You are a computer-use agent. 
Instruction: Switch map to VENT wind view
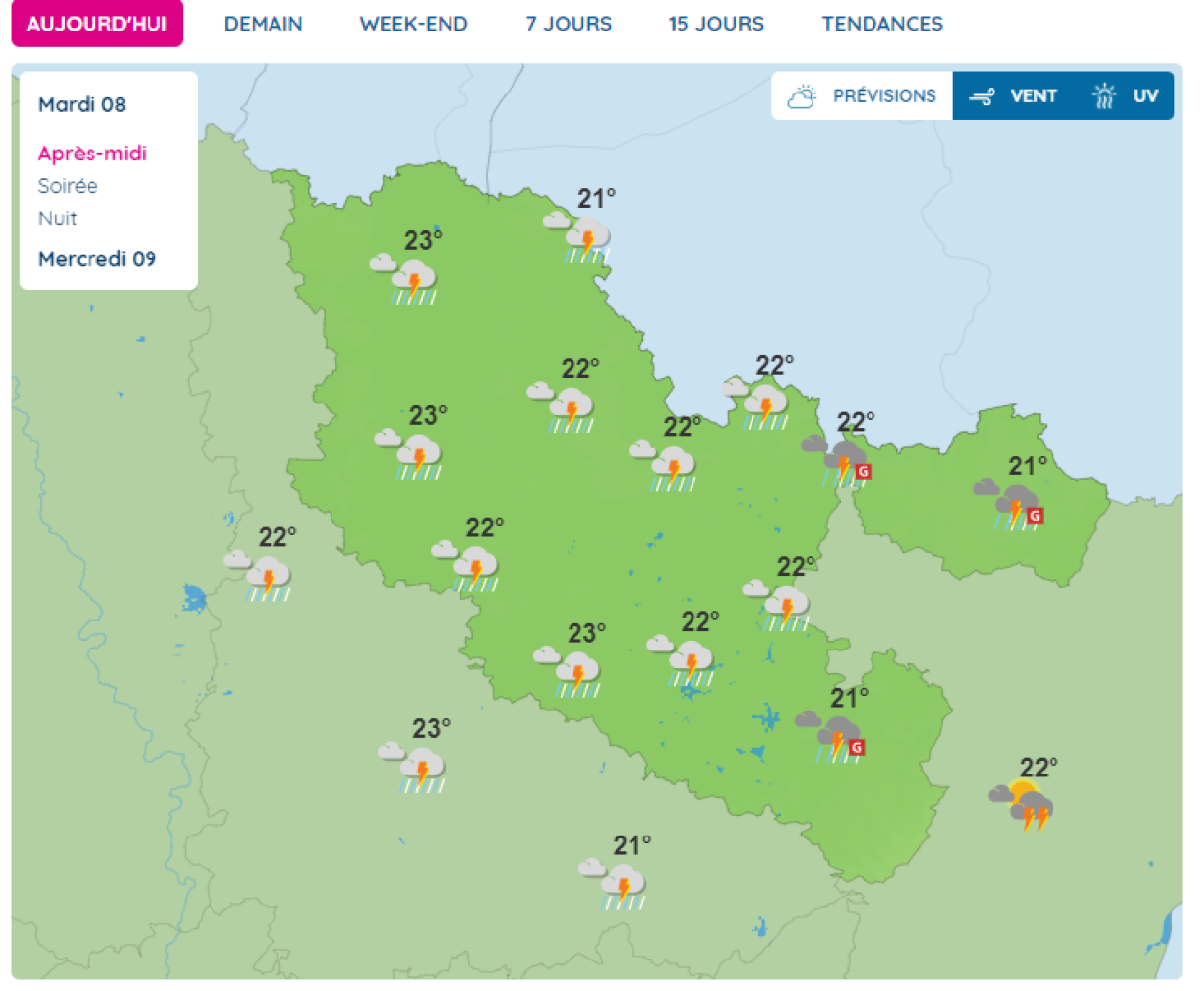coord(1013,95)
